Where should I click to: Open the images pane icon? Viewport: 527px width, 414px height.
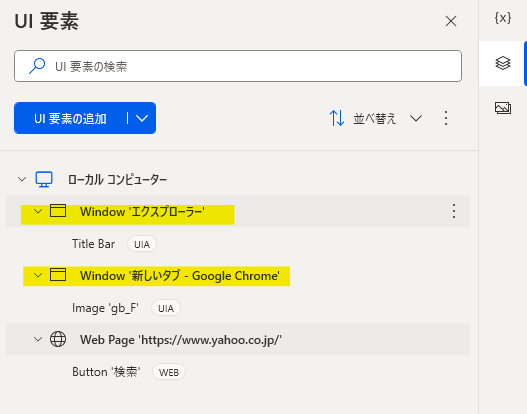click(503, 108)
